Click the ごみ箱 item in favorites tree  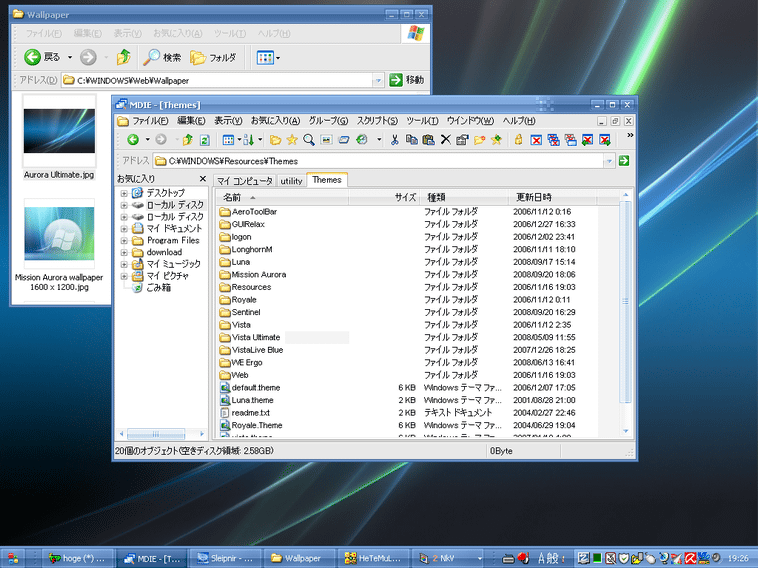pyautogui.click(x=152, y=288)
